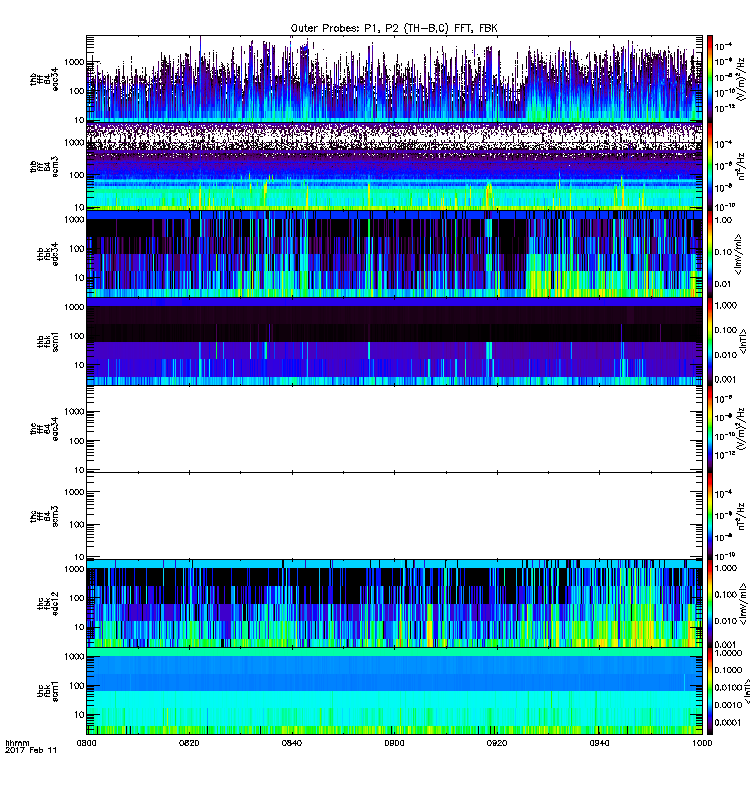750x800 pixels.
Task: Click inside the thb fff scm3 spectrogram
Action: (394, 166)
